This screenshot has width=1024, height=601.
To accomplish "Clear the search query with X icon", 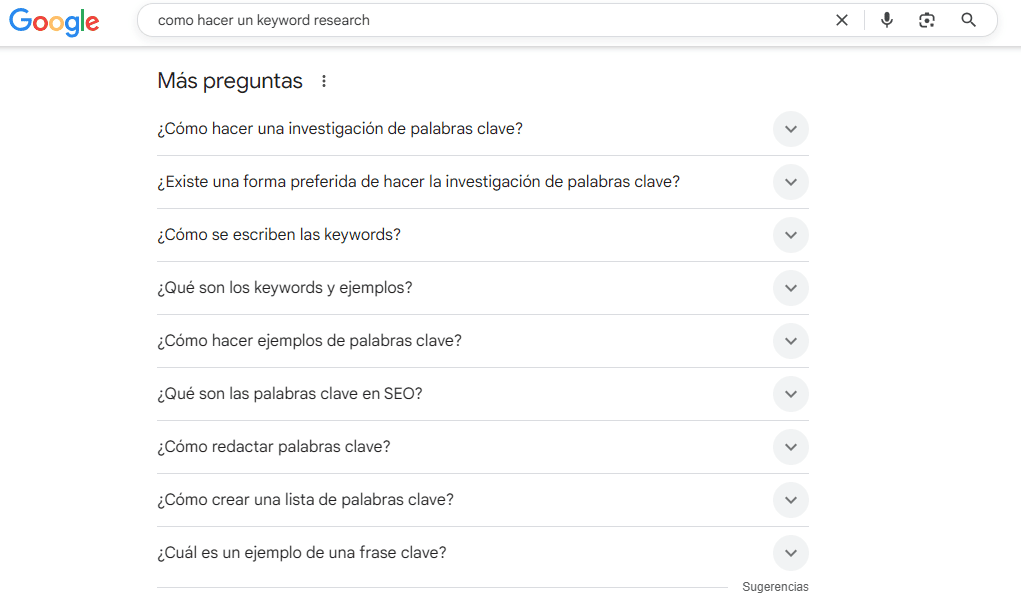I will click(x=842, y=20).
